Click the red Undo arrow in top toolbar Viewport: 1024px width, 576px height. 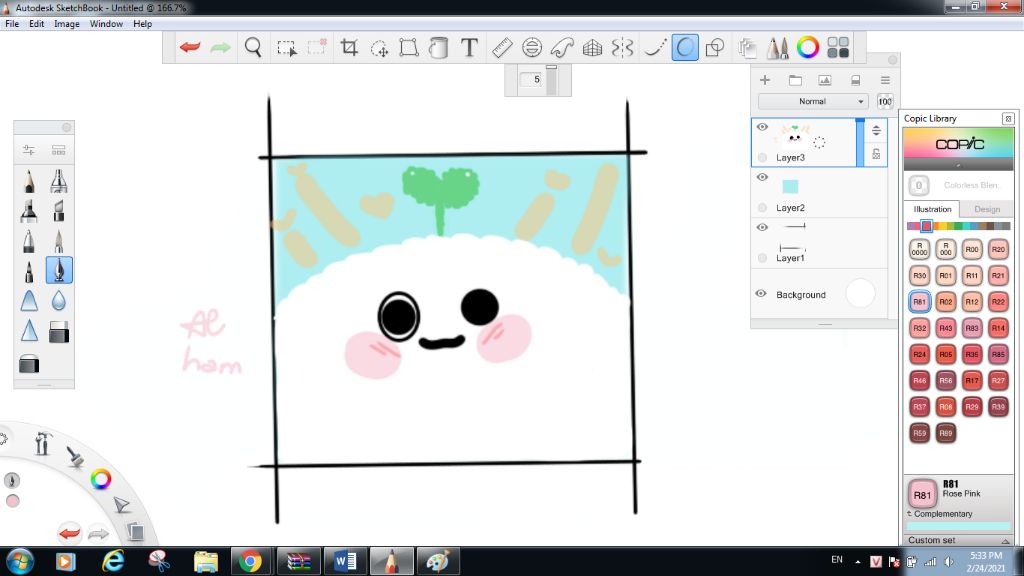190,47
